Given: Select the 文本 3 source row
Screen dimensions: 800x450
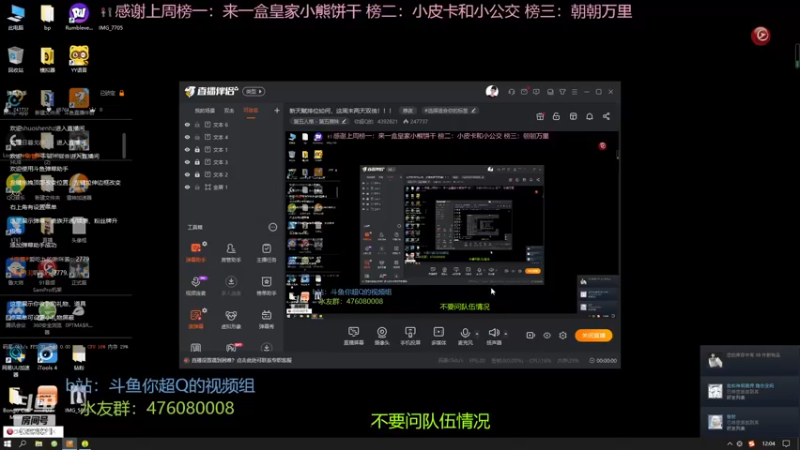Looking at the screenshot, I should pyautogui.click(x=232, y=162).
